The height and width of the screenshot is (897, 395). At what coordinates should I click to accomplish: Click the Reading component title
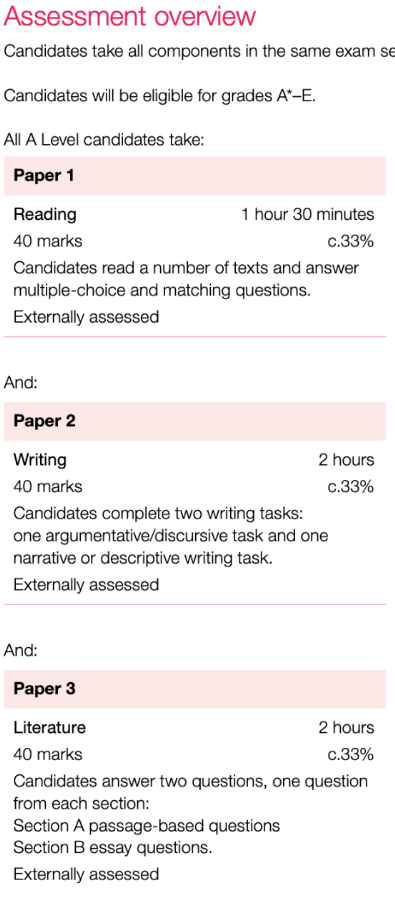coord(45,215)
